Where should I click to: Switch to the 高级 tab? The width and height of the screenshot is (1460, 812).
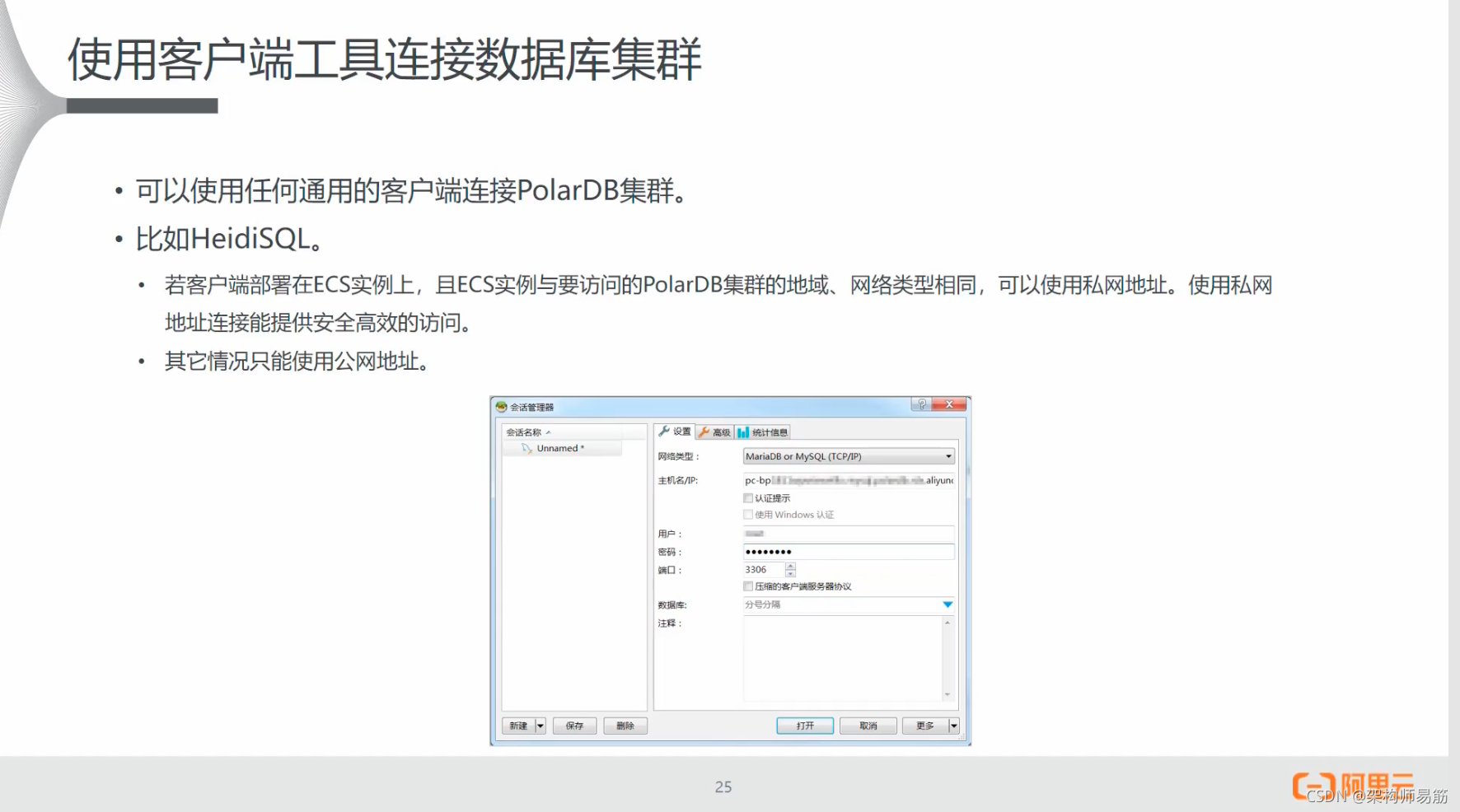coord(714,432)
